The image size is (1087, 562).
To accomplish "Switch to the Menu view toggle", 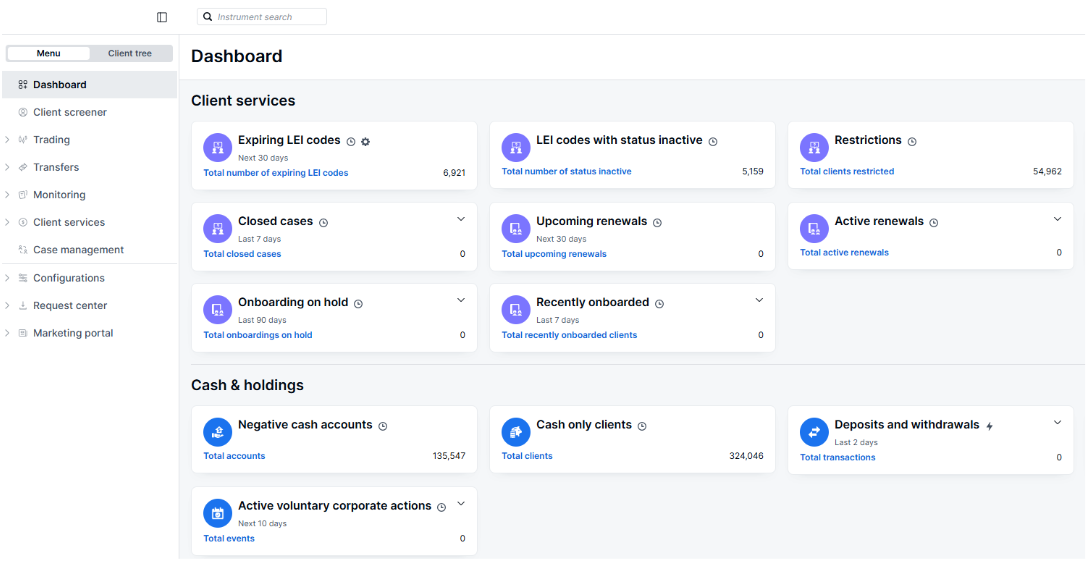I will click(48, 54).
